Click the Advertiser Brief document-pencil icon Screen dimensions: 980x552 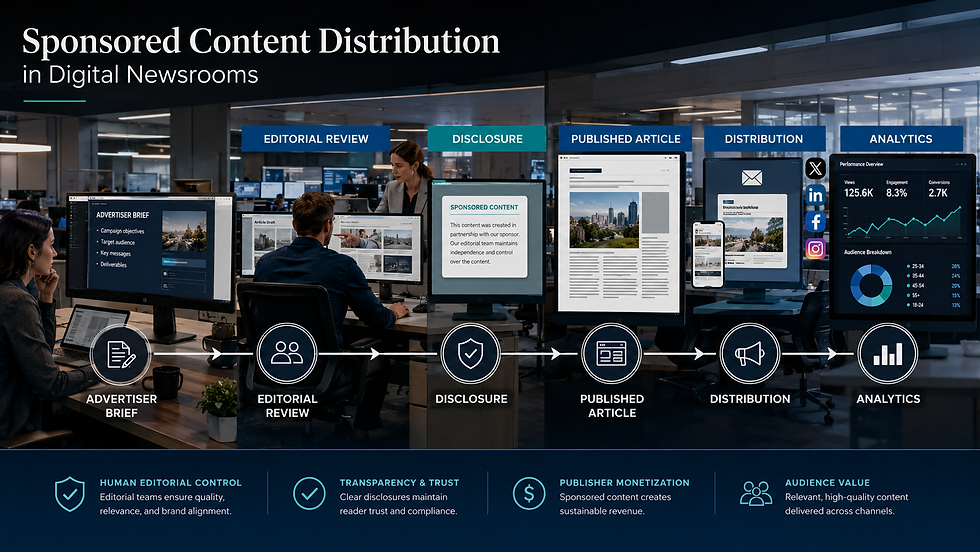[x=121, y=354]
